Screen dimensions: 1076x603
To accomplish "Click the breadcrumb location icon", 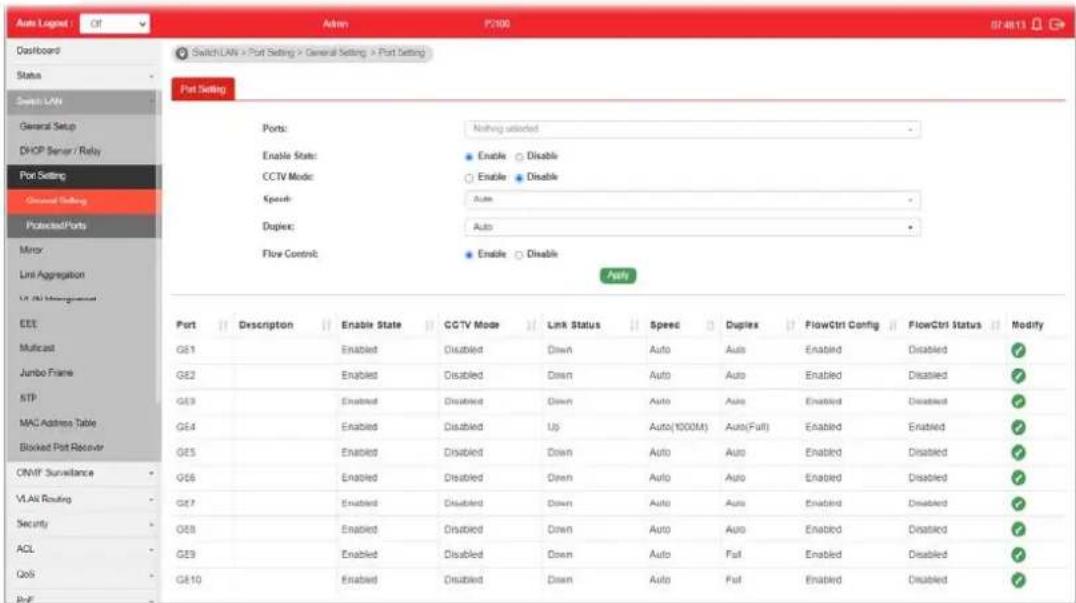I will (x=181, y=54).
